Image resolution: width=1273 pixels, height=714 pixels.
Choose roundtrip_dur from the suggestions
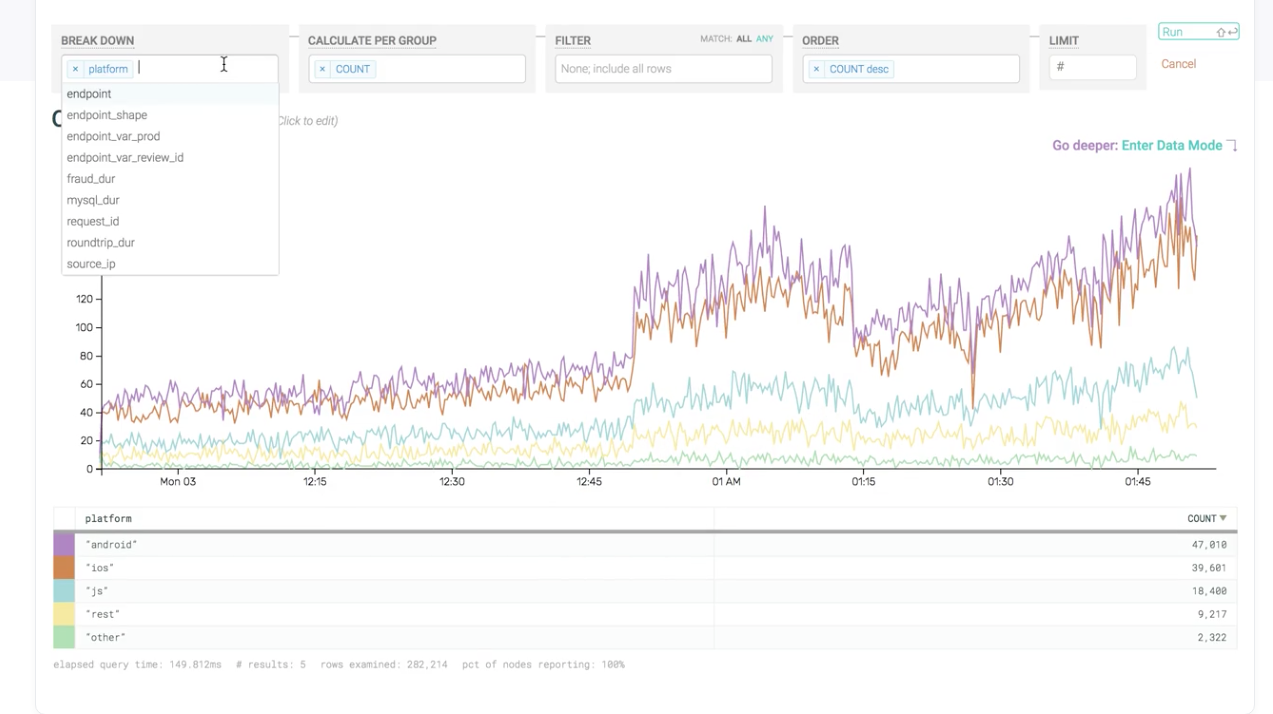point(170,243)
